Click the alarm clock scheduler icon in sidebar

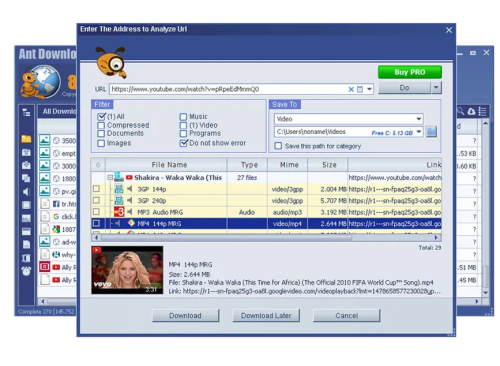point(26,271)
